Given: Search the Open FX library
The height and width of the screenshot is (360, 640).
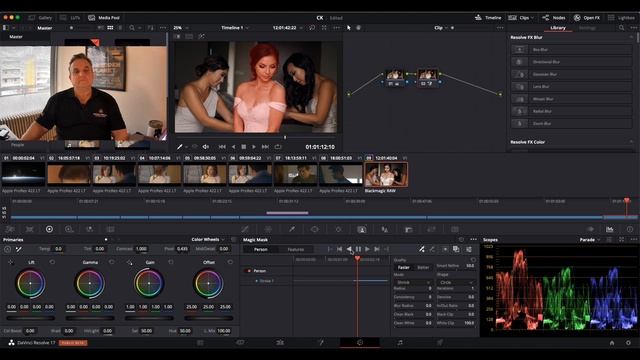Looking at the screenshot, I should tap(621, 28).
